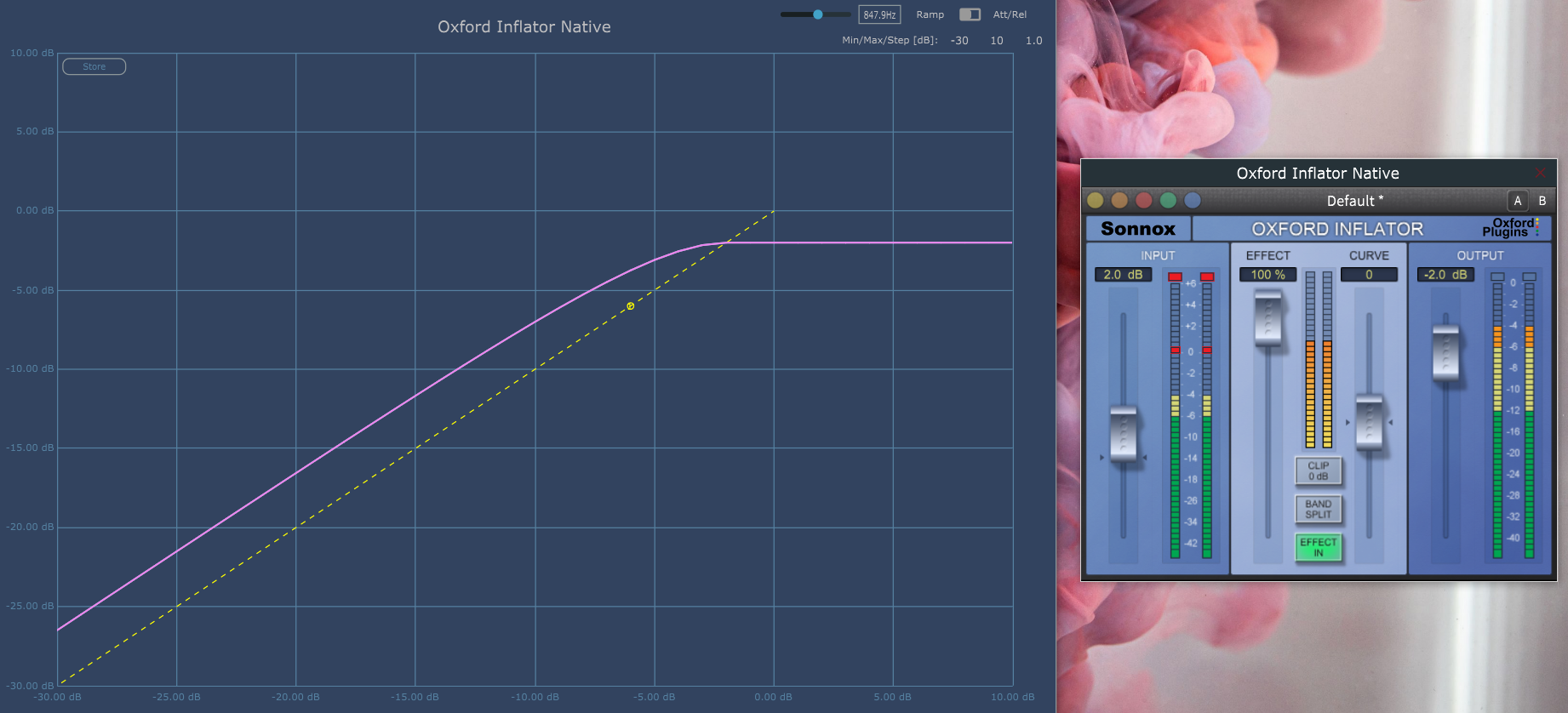Image resolution: width=1568 pixels, height=713 pixels.
Task: Click the EFFECT section label
Action: click(x=1268, y=255)
